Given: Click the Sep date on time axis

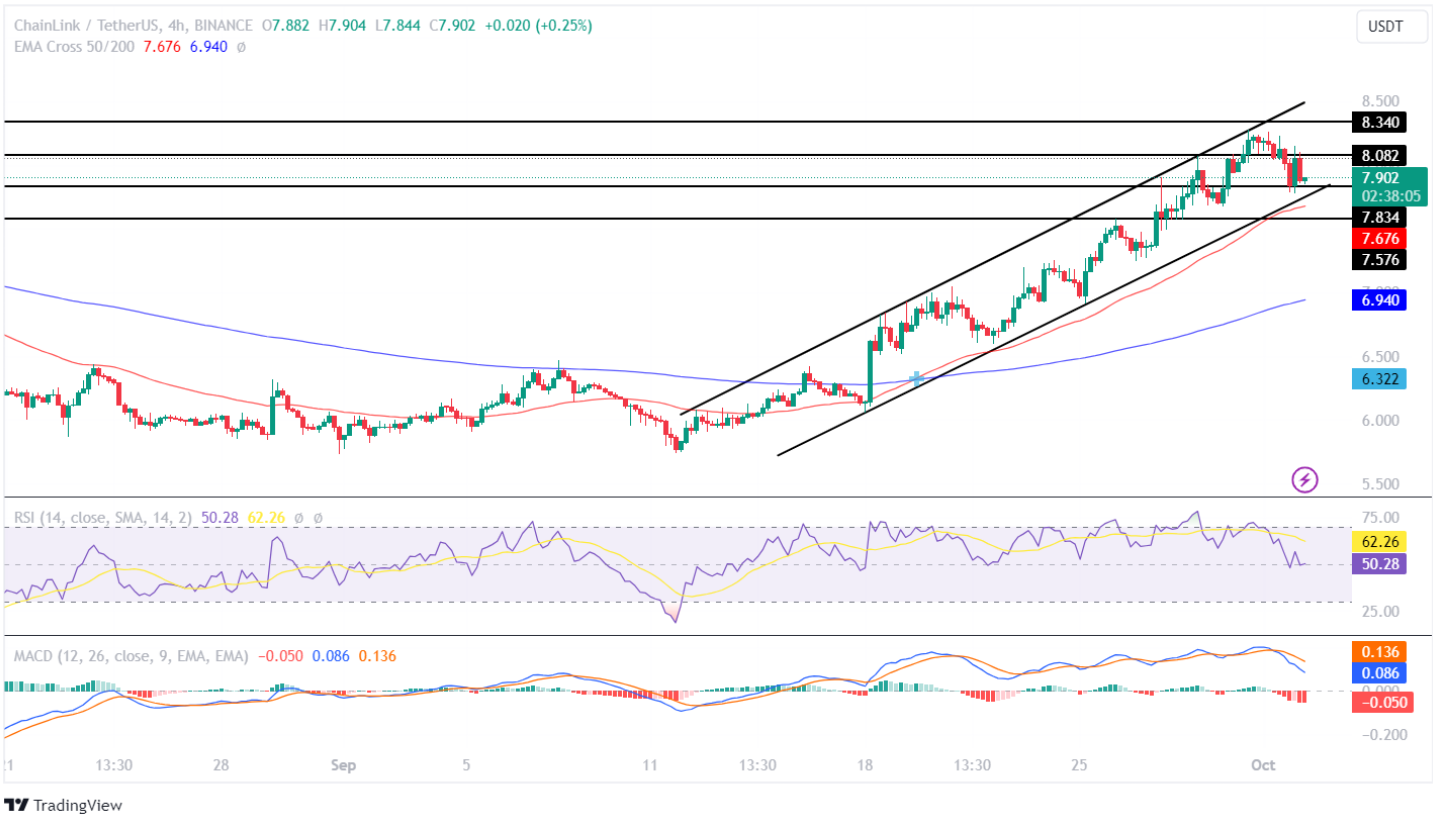Looking at the screenshot, I should (x=343, y=766).
